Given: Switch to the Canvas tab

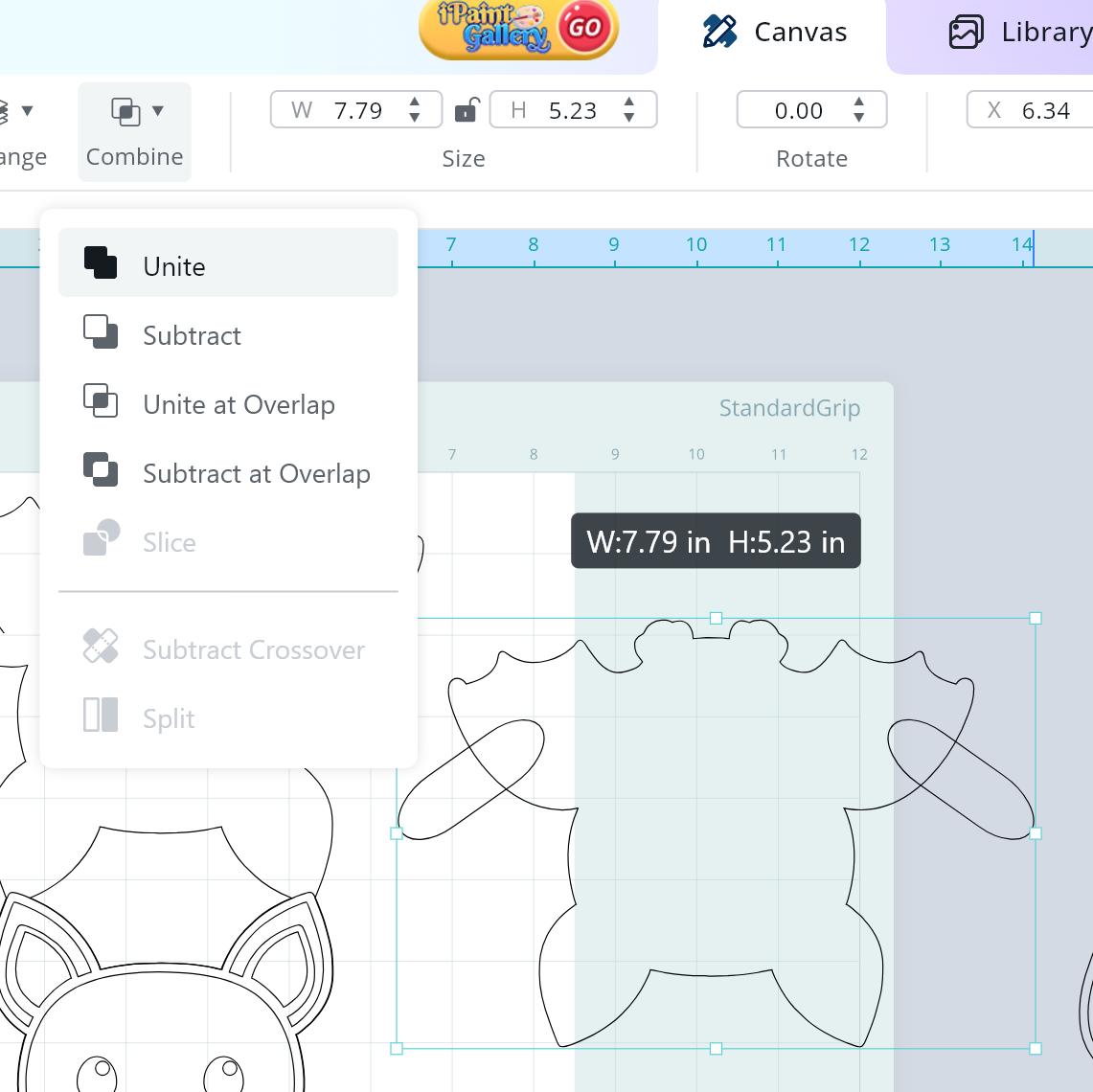Looking at the screenshot, I should click(x=774, y=33).
